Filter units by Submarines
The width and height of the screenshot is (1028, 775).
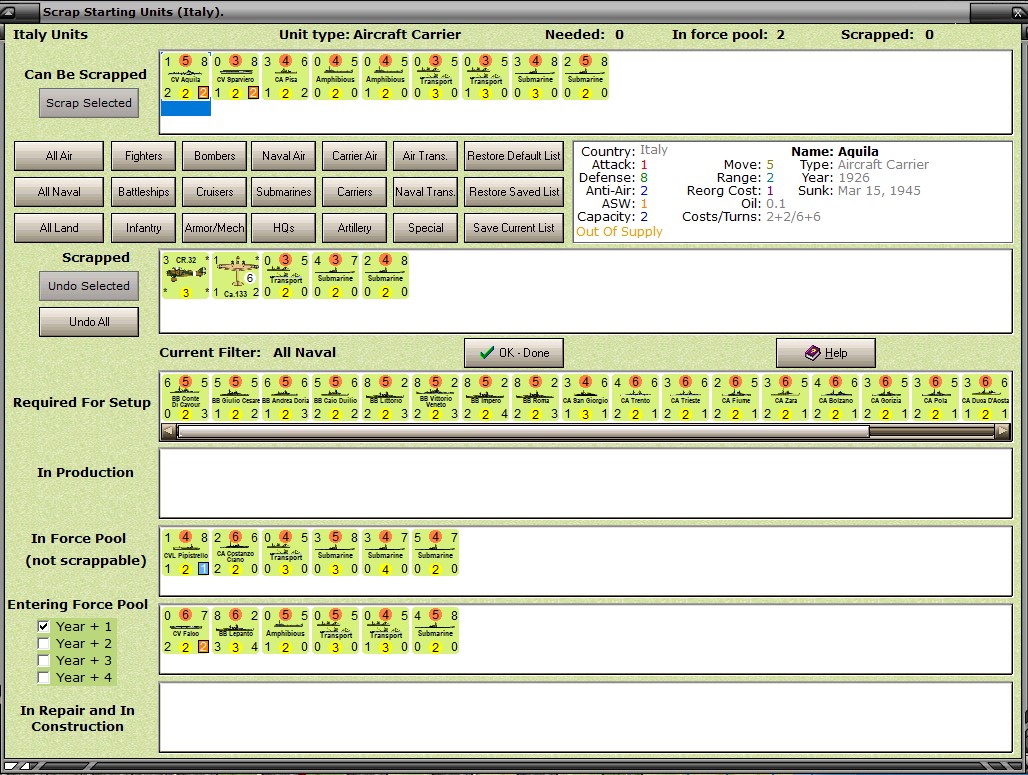284,192
